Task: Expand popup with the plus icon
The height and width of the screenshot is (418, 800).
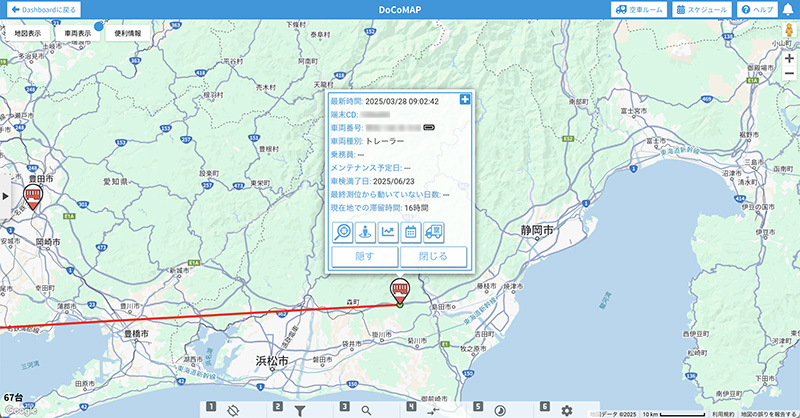Action: (x=464, y=99)
